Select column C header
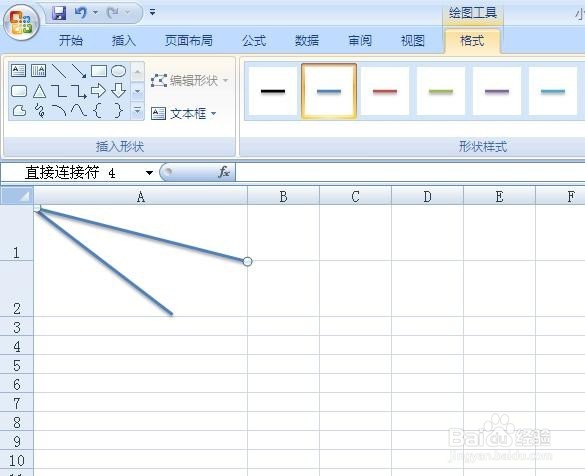The height and width of the screenshot is (476, 585). (356, 196)
